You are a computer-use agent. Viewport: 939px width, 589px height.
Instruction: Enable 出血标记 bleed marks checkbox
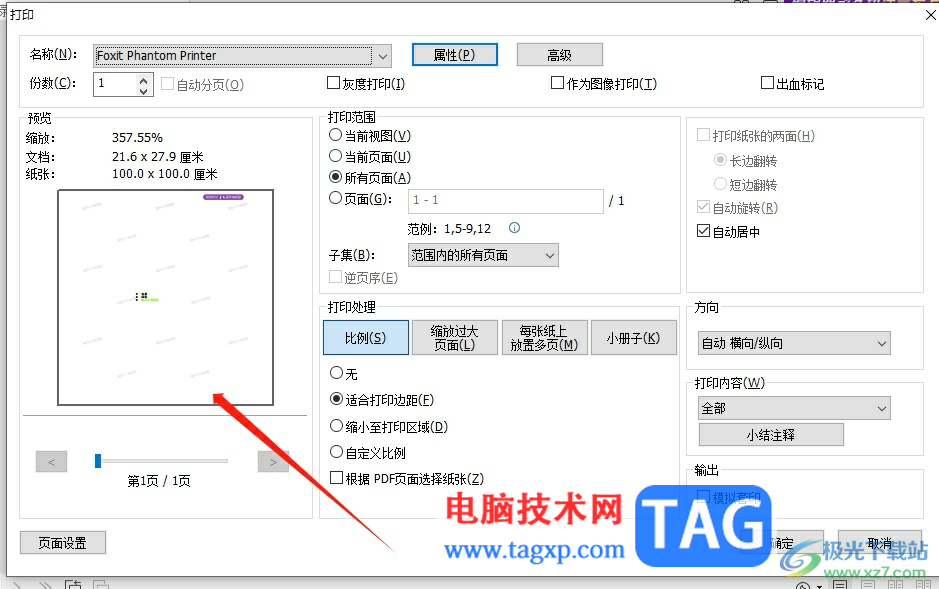tap(767, 83)
